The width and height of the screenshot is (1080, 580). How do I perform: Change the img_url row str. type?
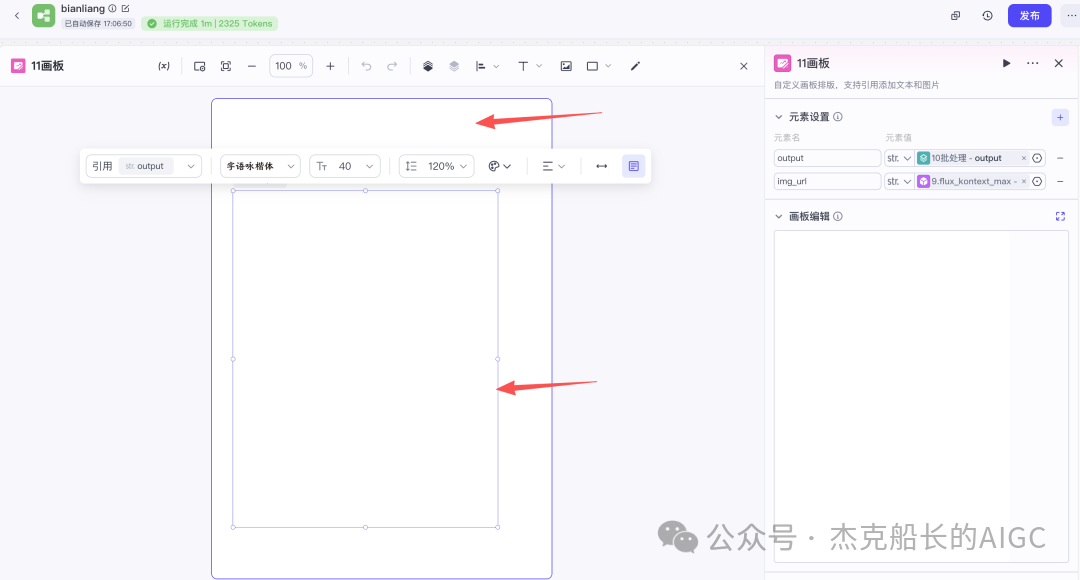(899, 181)
